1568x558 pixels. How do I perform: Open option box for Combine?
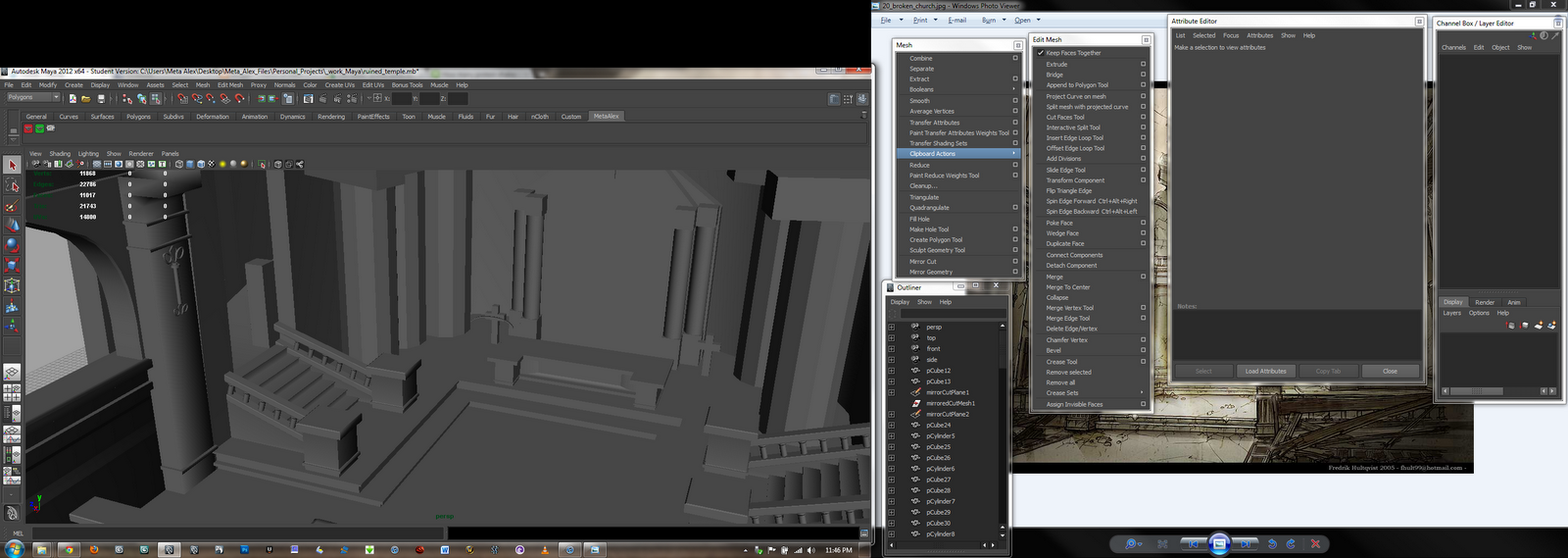1015,58
